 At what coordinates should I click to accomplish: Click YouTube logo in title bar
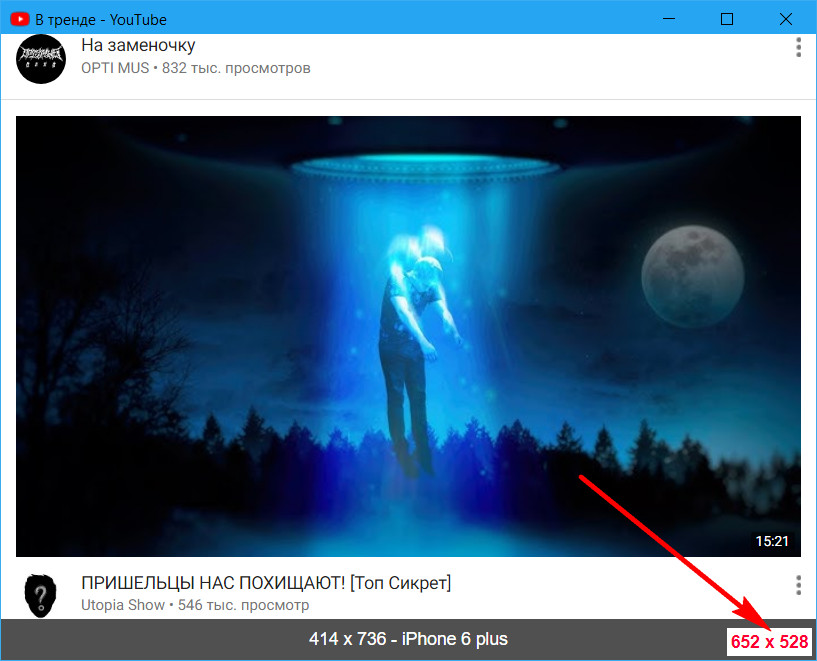point(20,20)
